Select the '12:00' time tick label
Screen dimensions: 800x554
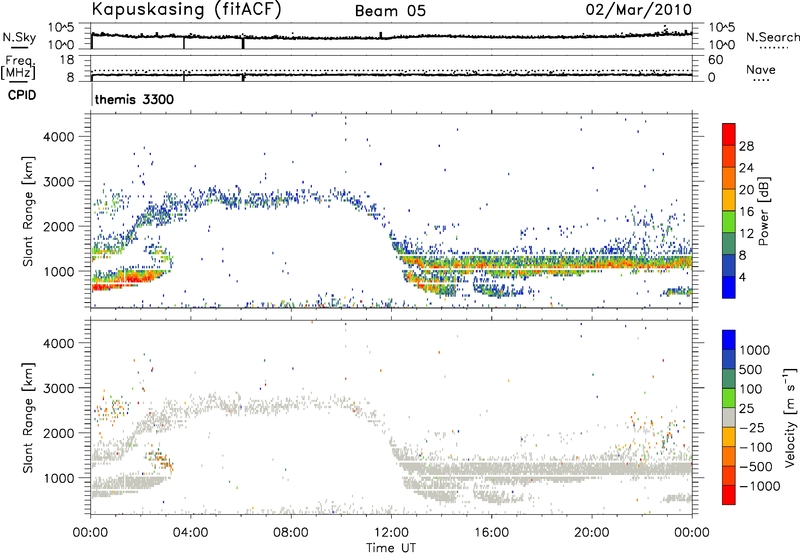click(391, 533)
